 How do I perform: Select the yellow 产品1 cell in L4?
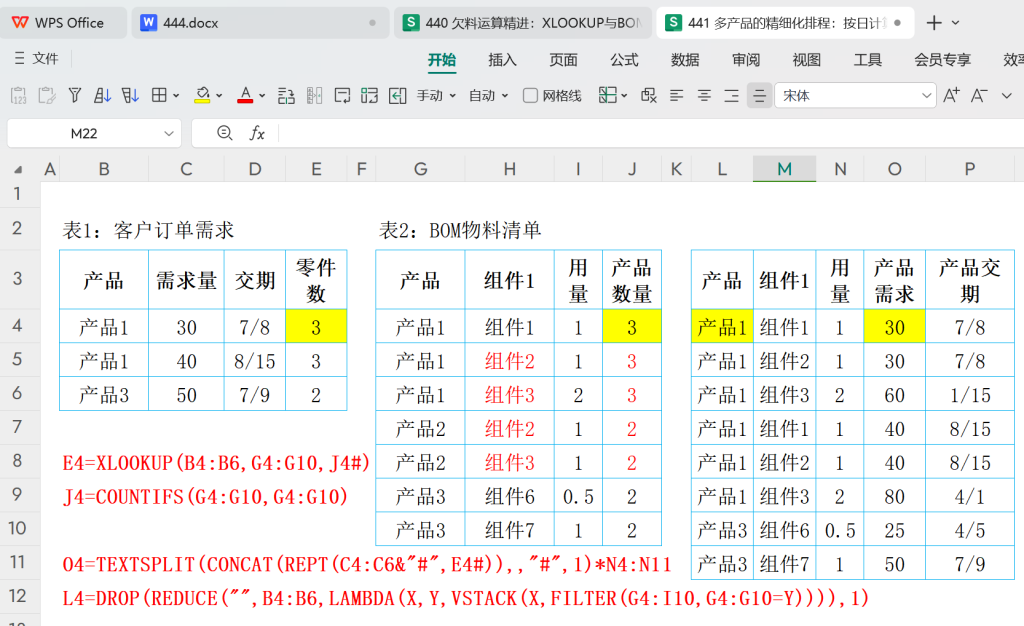coord(722,326)
